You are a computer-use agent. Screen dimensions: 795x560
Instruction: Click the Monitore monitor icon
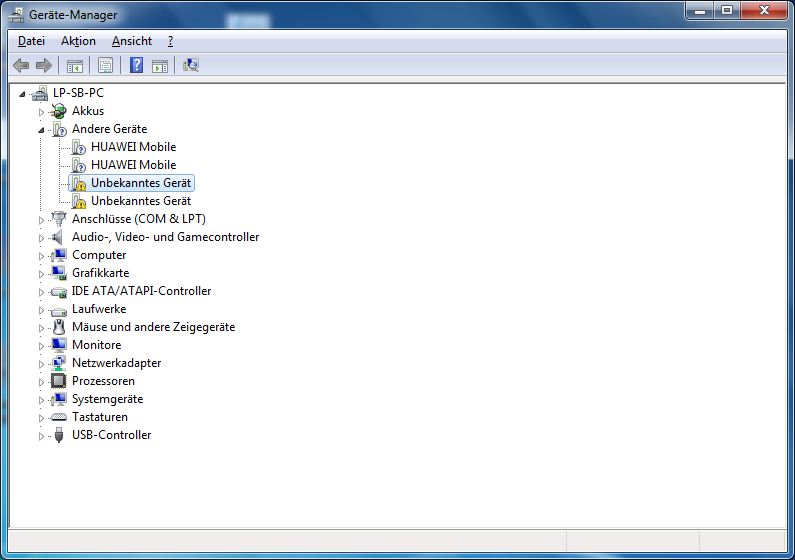click(x=59, y=345)
